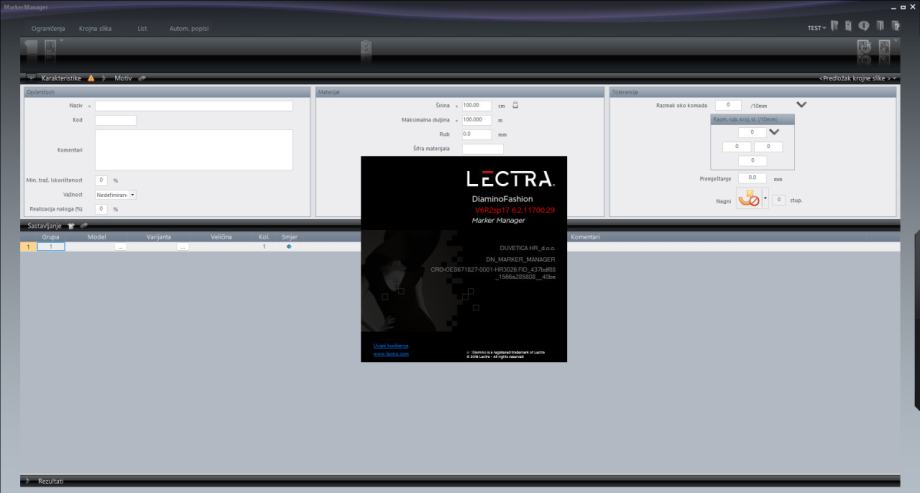Click the Kol. cell in row 1
The image size is (920, 493).
[264, 246]
